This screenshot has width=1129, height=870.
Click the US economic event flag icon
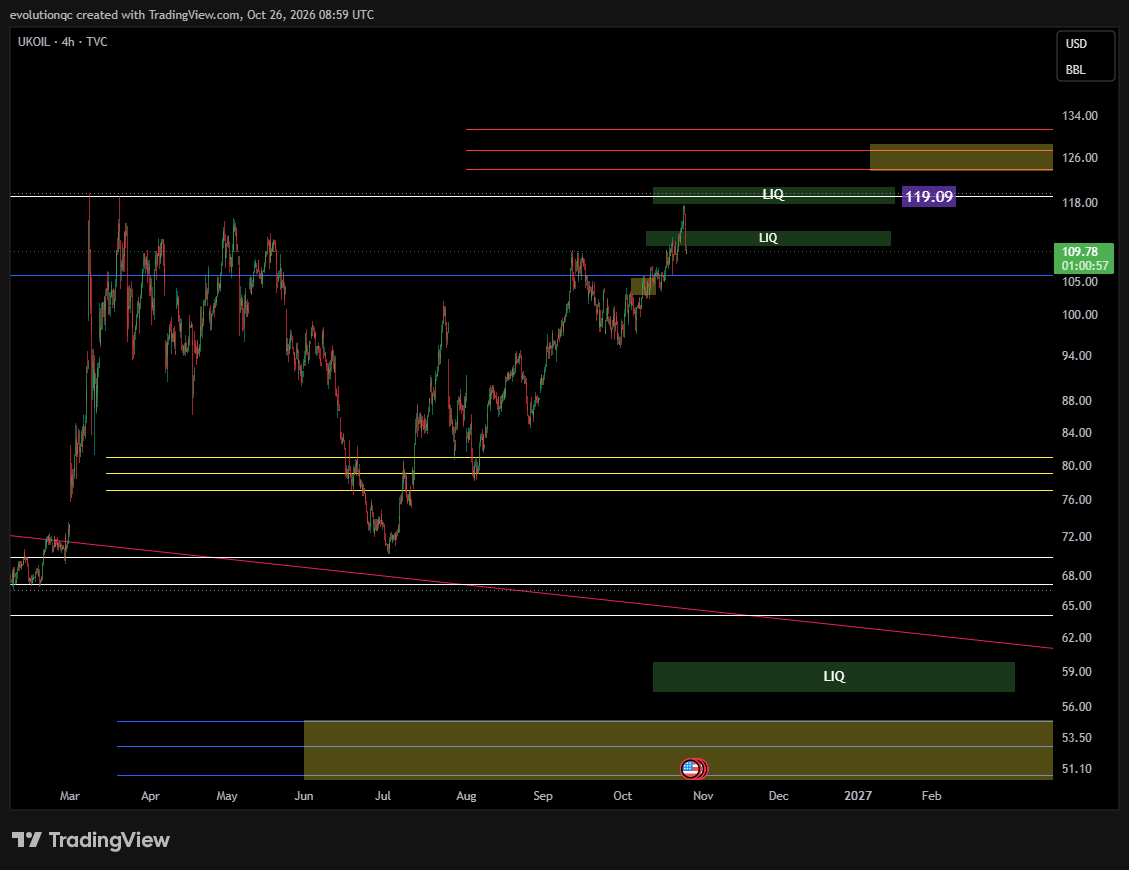690,768
